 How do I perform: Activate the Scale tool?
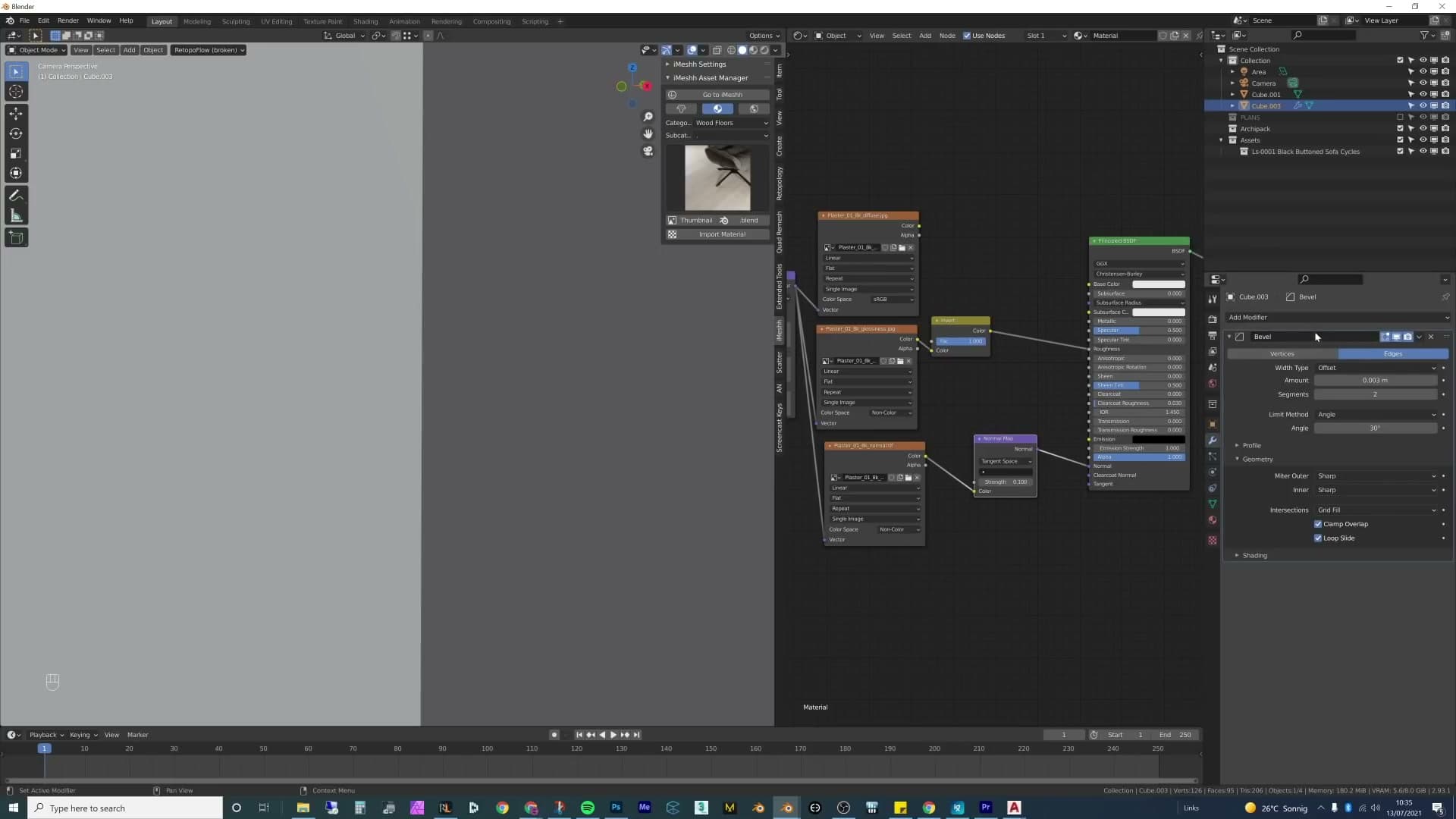[x=16, y=153]
